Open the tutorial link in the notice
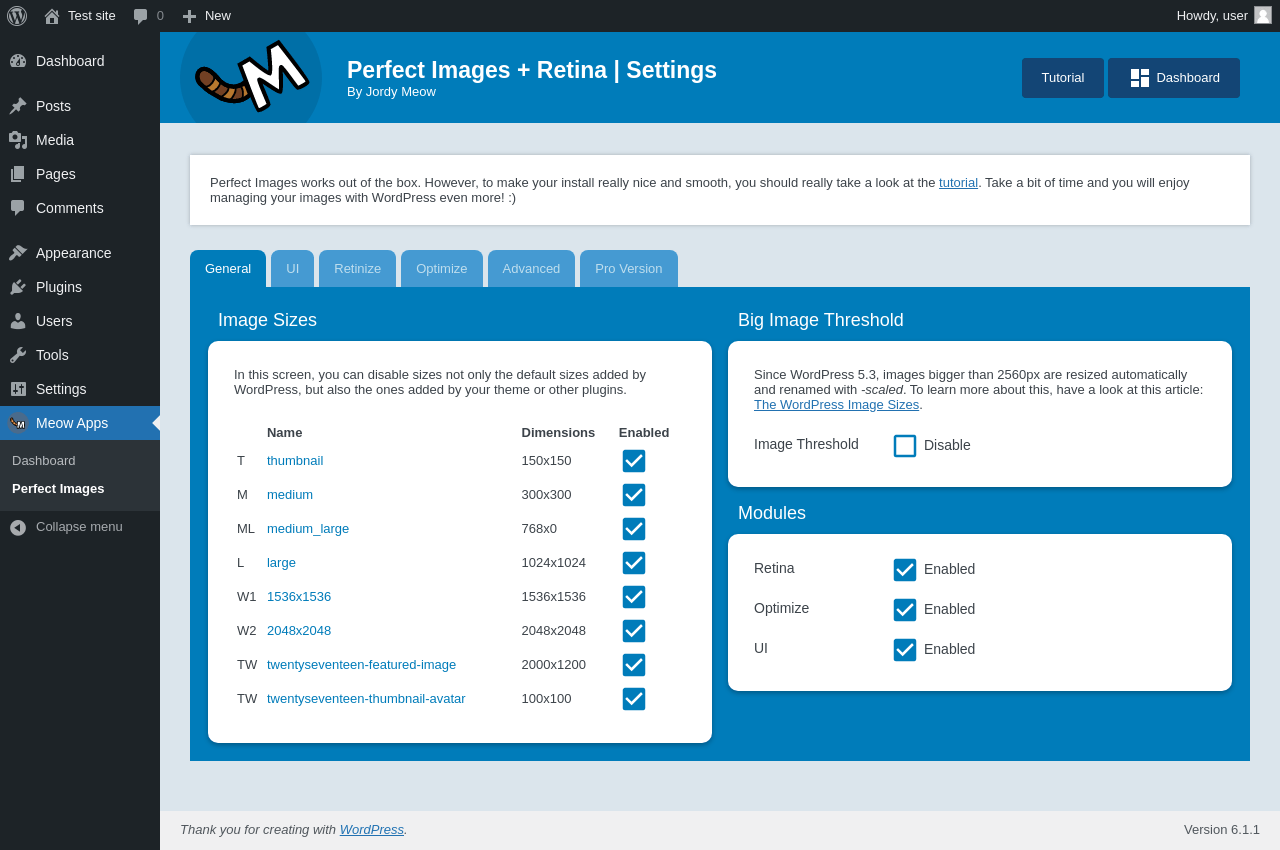This screenshot has height=850, width=1280. tap(958, 182)
